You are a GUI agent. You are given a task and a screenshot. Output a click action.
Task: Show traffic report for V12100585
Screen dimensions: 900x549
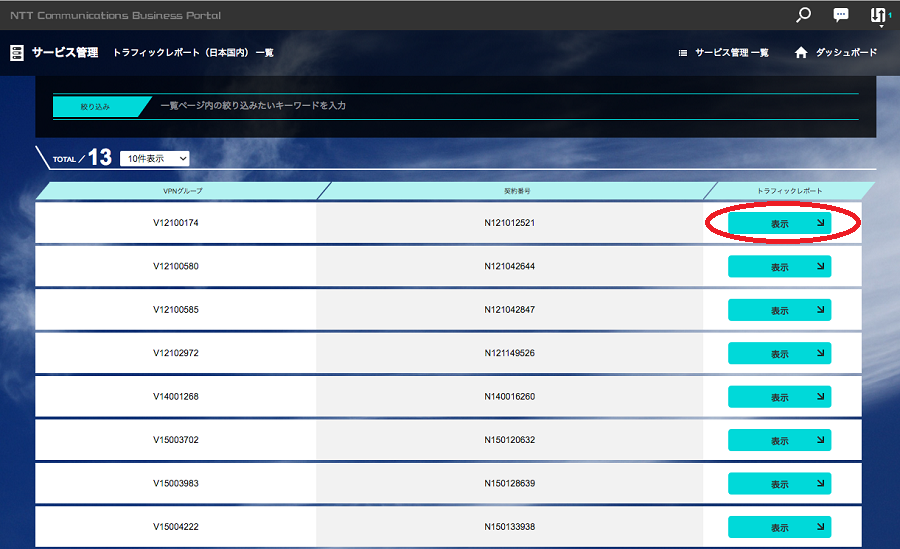(x=779, y=310)
